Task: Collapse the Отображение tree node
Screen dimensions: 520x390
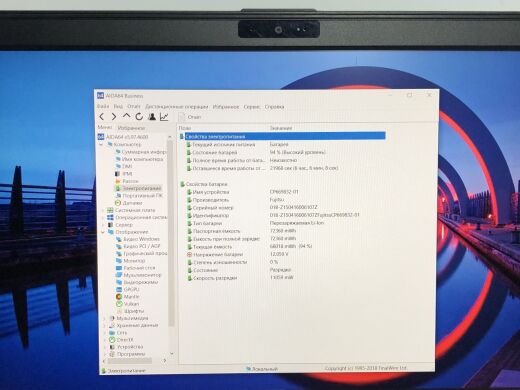Action: click(102, 232)
